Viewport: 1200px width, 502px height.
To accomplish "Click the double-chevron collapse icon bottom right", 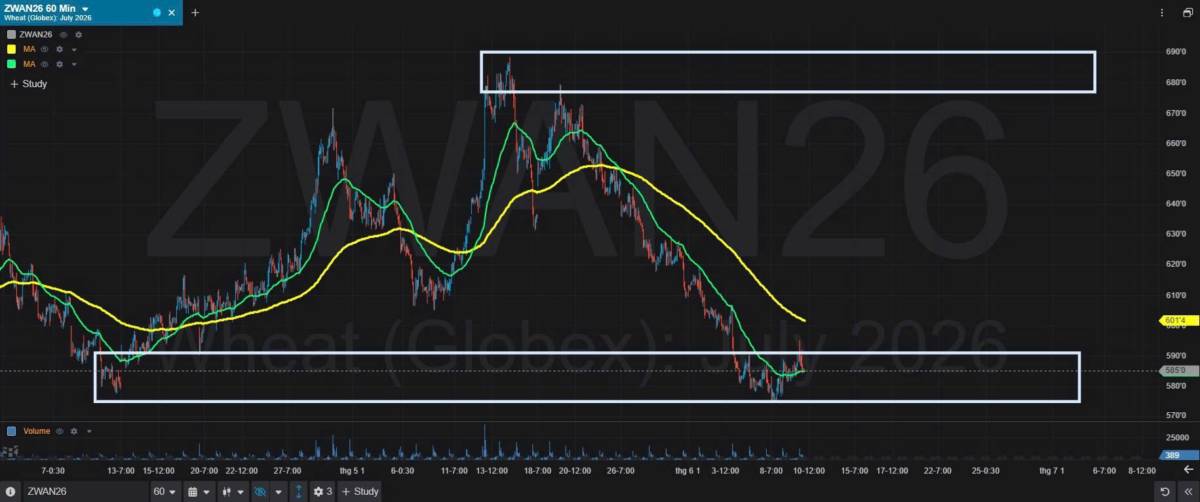I will point(1187,492).
